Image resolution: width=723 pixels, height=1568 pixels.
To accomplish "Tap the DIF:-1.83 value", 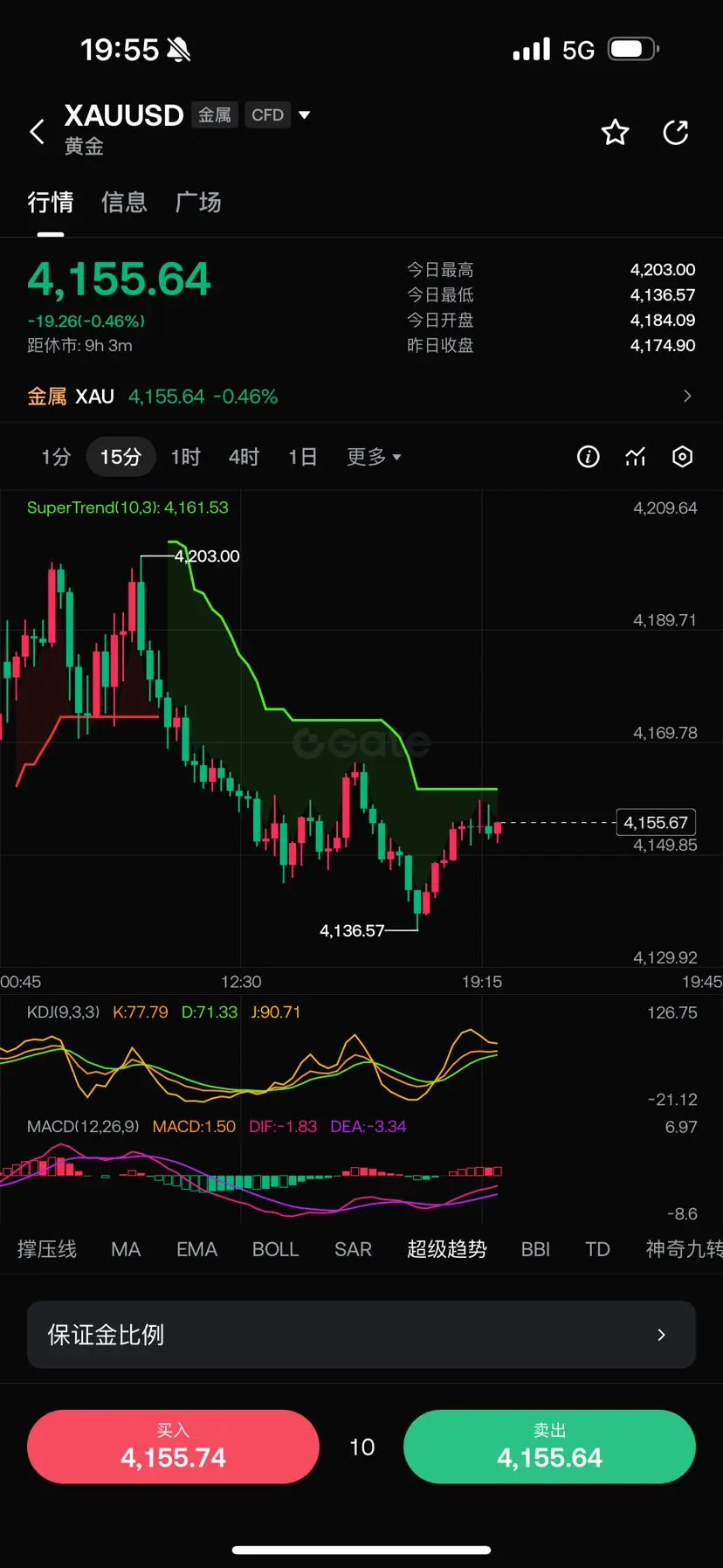I will 283,1127.
